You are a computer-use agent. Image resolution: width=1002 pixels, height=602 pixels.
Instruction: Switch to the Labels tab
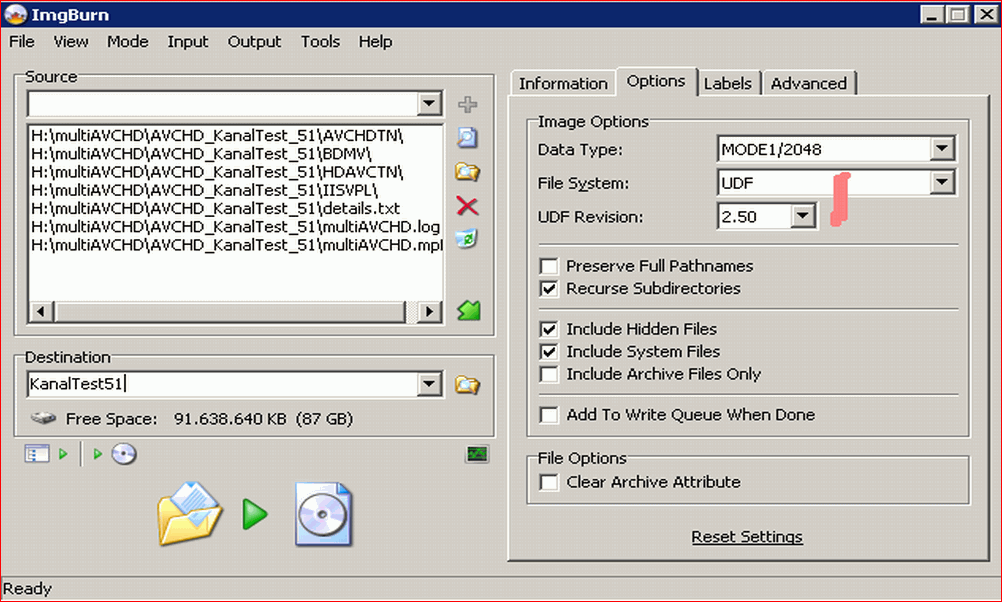pos(727,84)
